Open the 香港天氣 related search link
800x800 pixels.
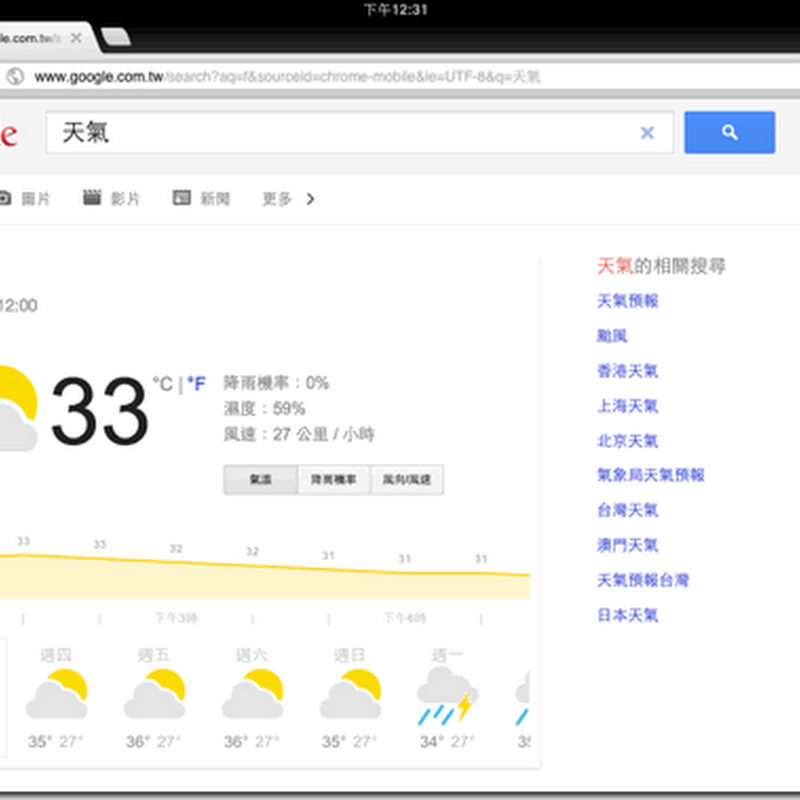[x=627, y=371]
